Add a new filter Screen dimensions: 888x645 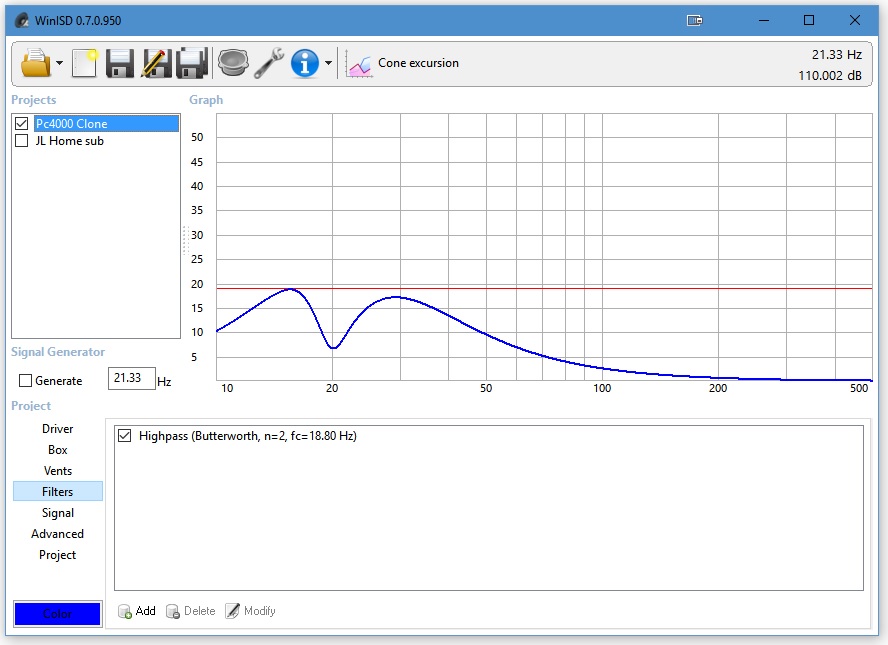[137, 610]
